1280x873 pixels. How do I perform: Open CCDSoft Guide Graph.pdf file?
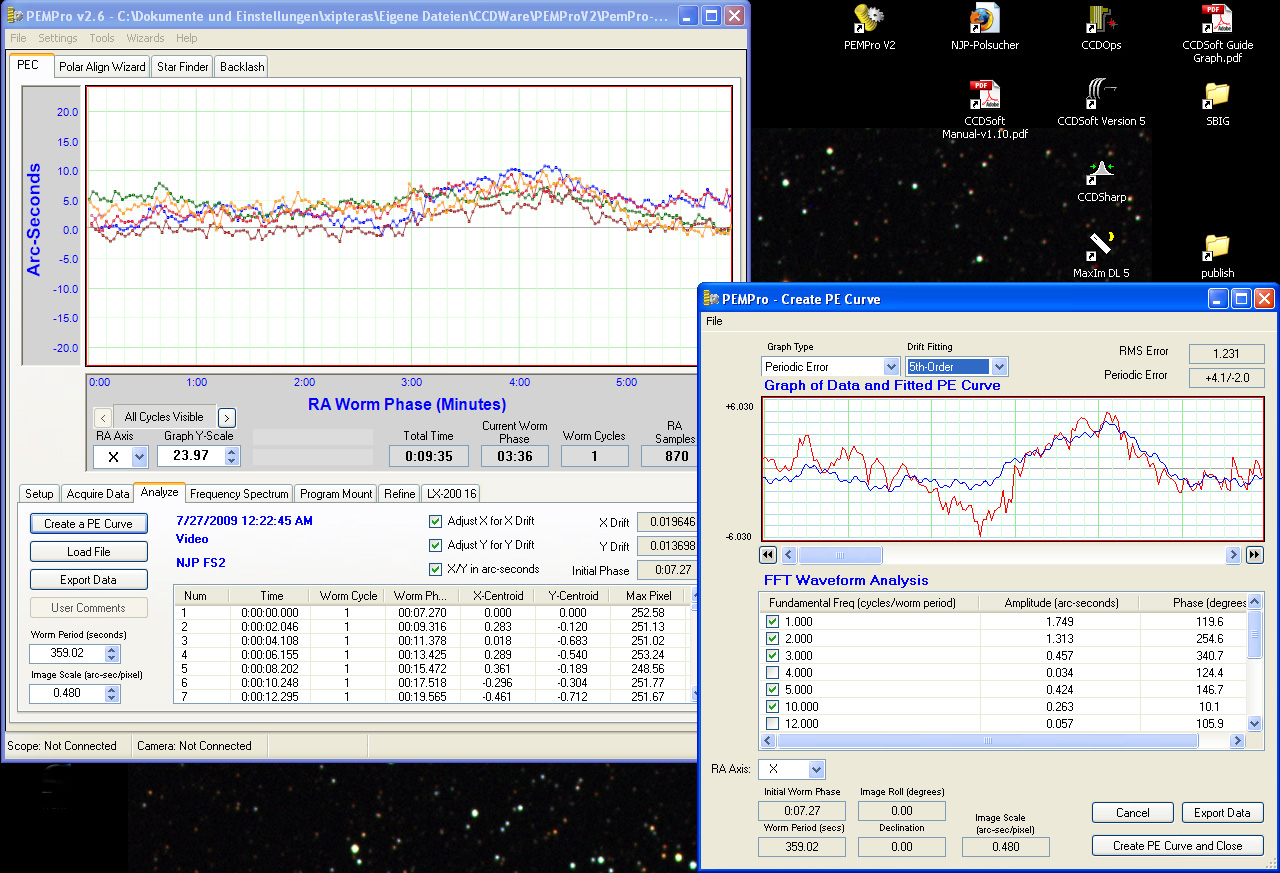(1216, 20)
